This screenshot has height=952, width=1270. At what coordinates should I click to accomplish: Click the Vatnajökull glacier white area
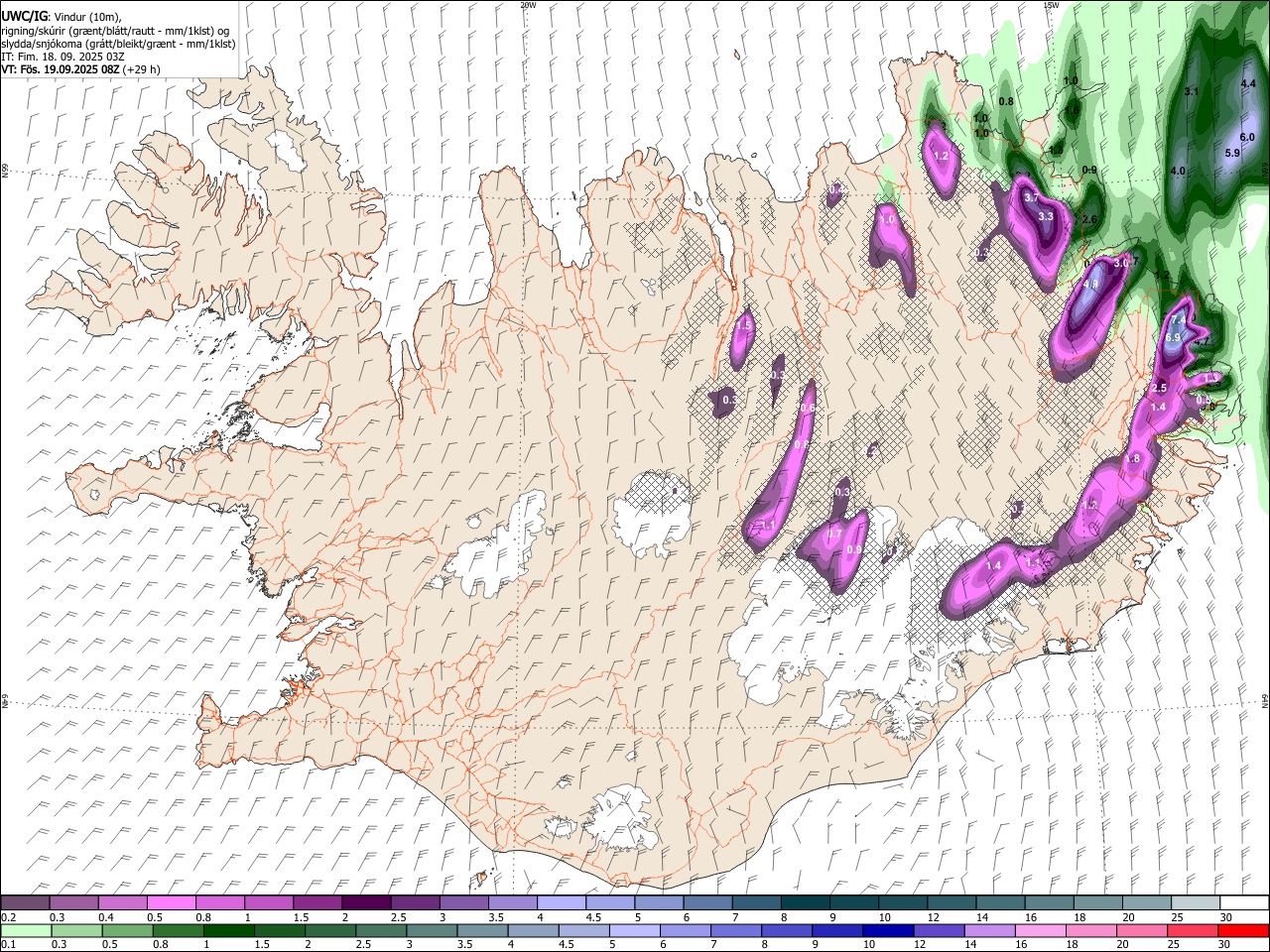click(853, 635)
